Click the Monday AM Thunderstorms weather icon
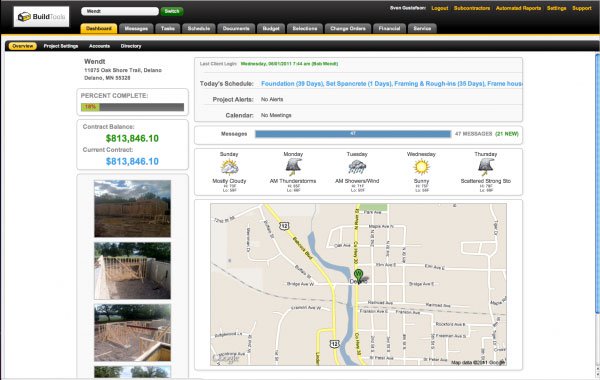 (293, 167)
